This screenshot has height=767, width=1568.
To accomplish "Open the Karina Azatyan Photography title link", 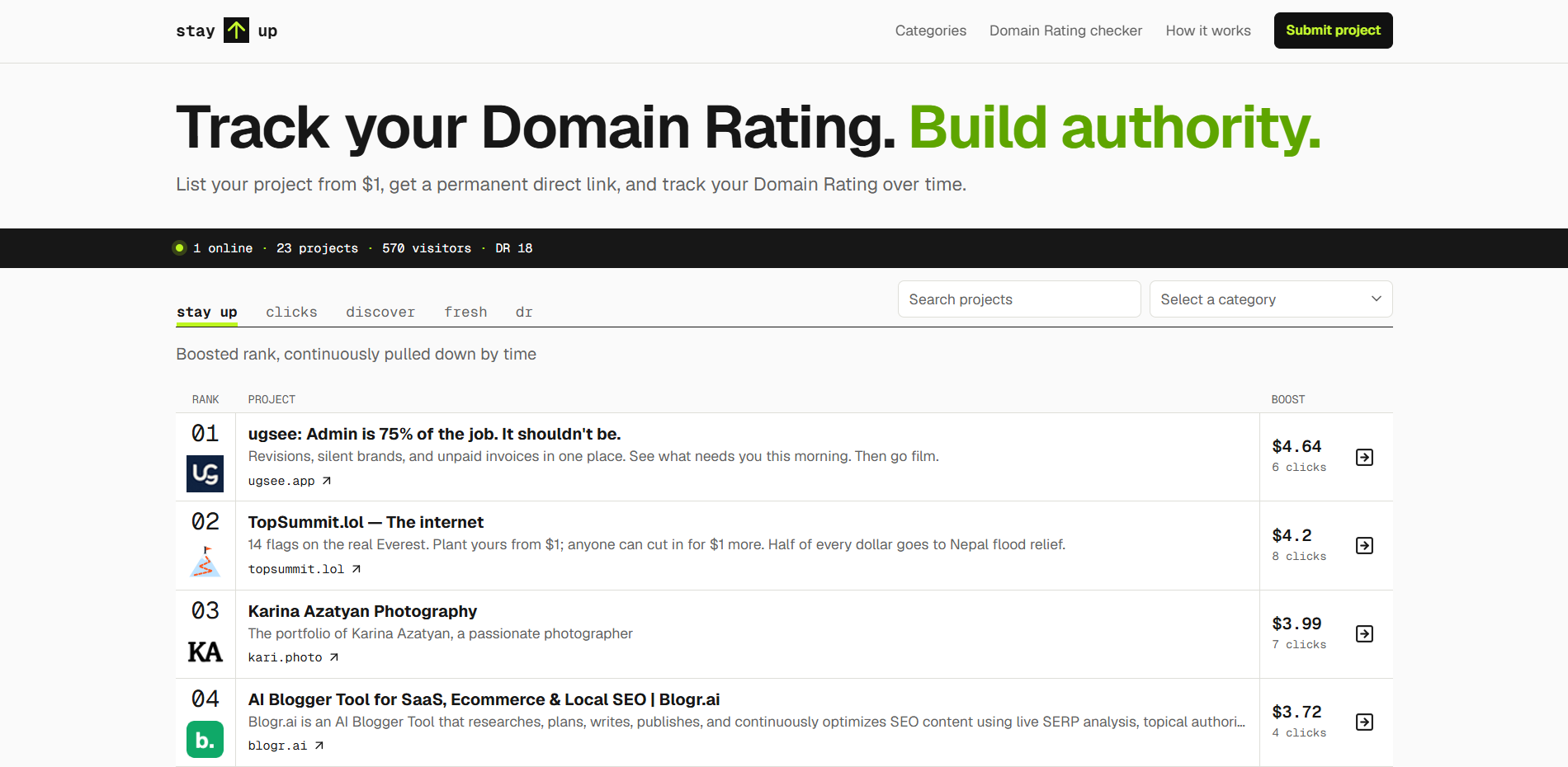I will click(362, 611).
